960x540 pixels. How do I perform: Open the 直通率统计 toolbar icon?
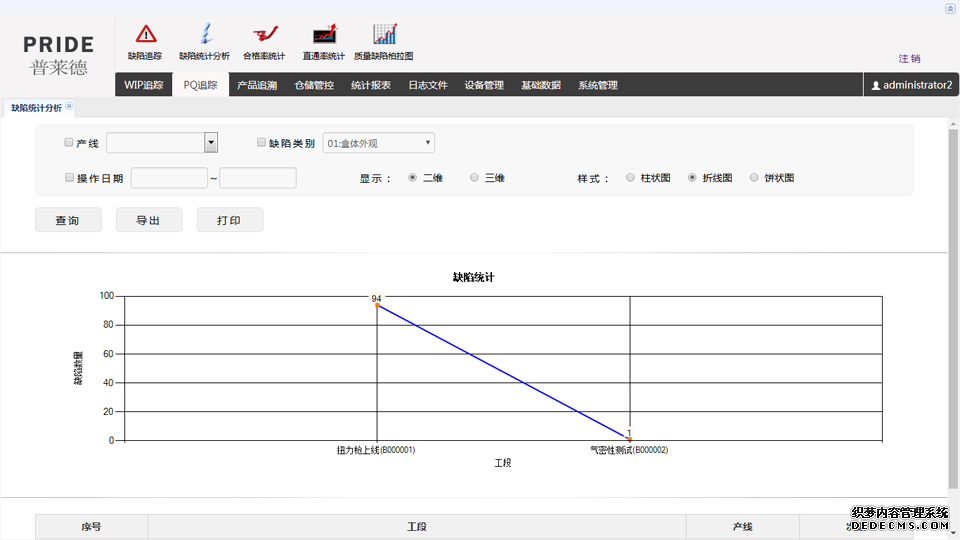pos(324,34)
